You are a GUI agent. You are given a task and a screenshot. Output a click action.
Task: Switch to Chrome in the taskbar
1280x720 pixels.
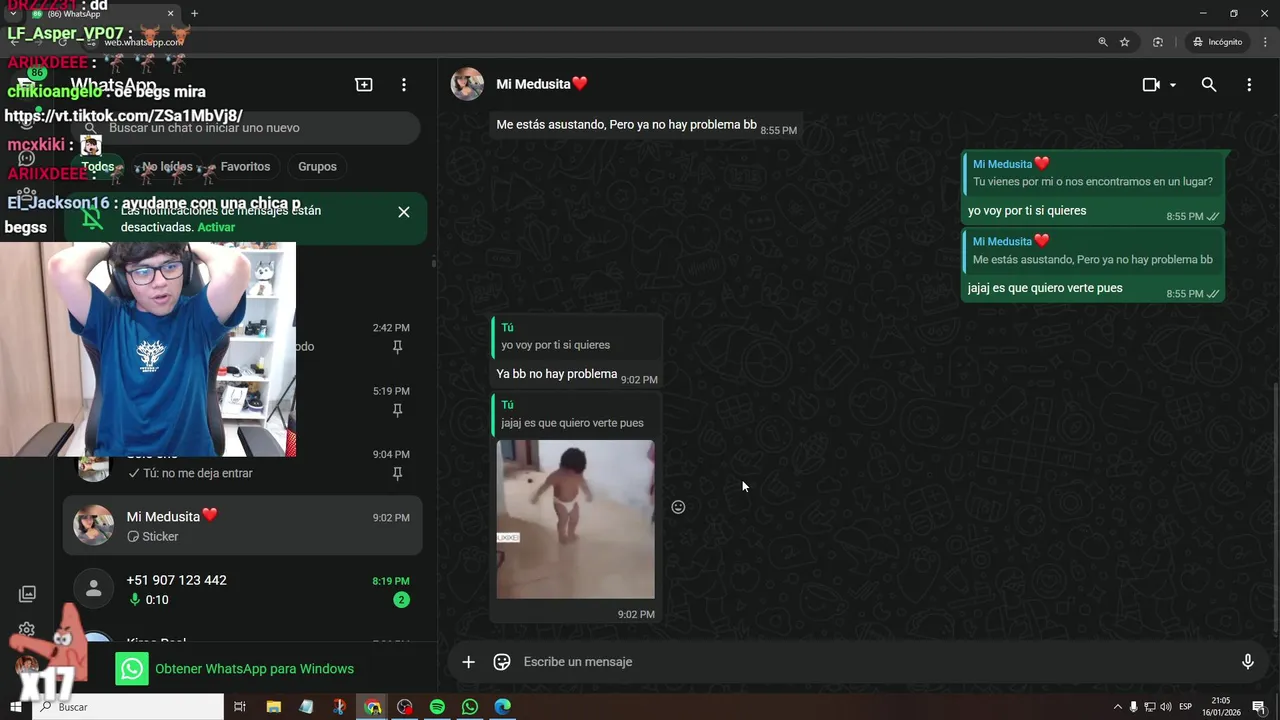point(372,707)
